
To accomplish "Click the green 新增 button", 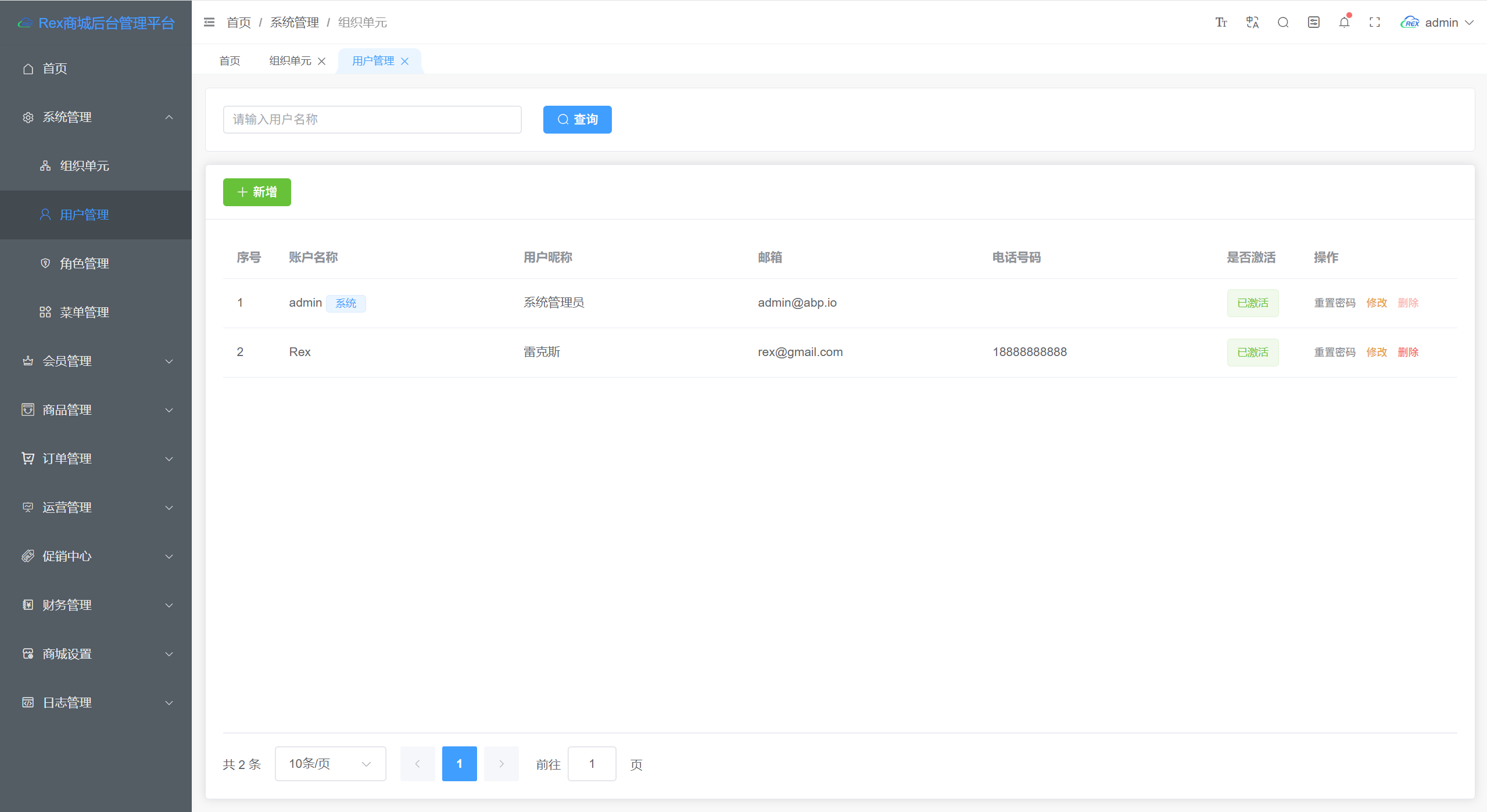I will [x=257, y=192].
